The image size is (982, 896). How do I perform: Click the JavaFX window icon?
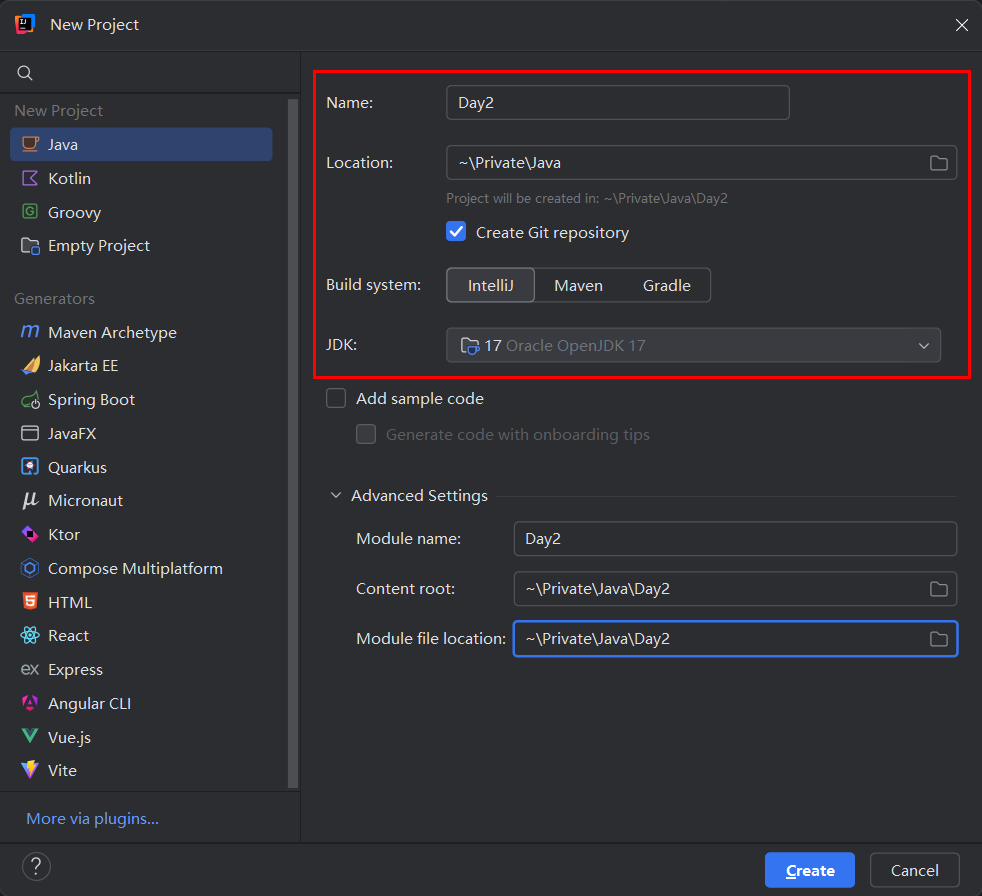point(30,433)
